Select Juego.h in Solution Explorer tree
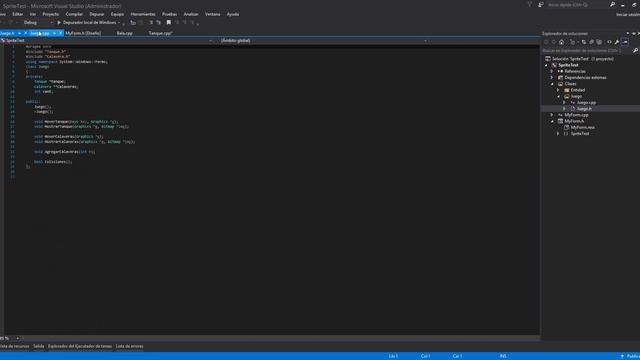Viewport: 640px width, 360px height. coord(584,109)
